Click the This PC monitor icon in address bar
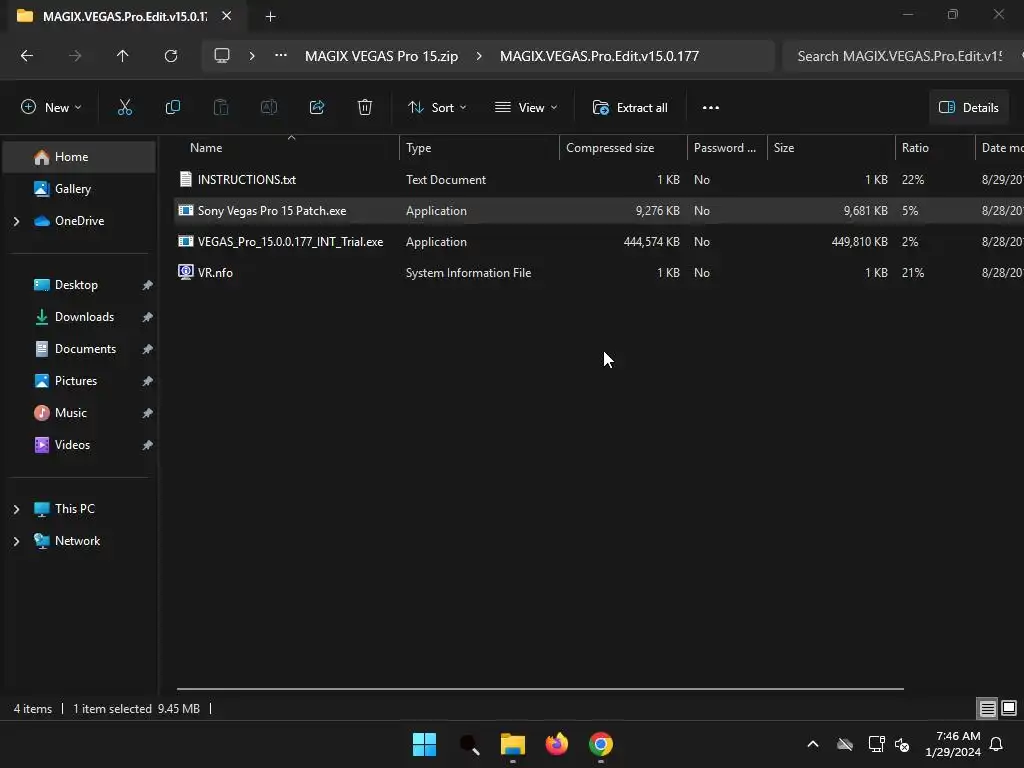This screenshot has width=1024, height=768. coord(222,56)
